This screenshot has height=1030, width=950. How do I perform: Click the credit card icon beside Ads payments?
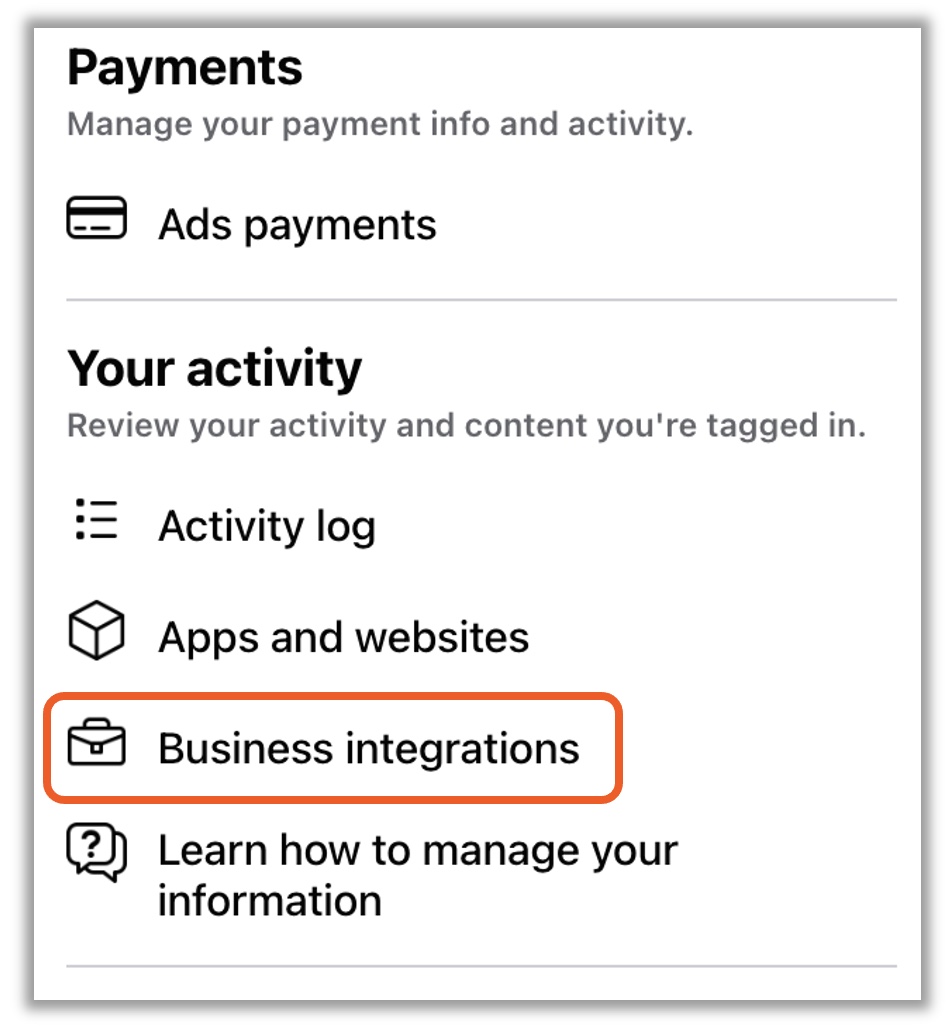pos(97,222)
